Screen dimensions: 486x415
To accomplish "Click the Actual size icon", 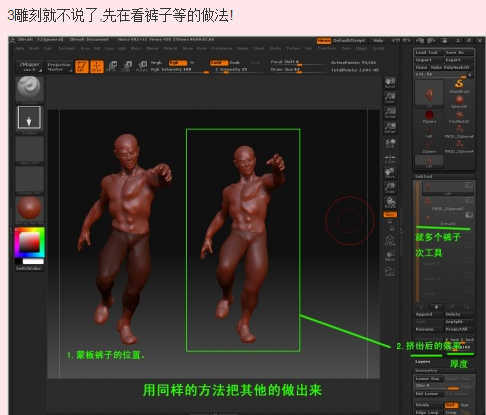I will (x=390, y=113).
